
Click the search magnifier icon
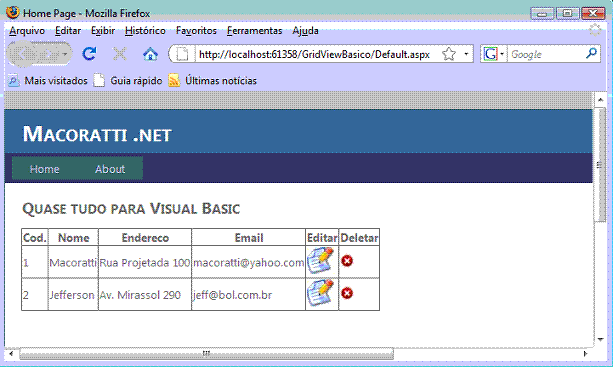point(591,53)
